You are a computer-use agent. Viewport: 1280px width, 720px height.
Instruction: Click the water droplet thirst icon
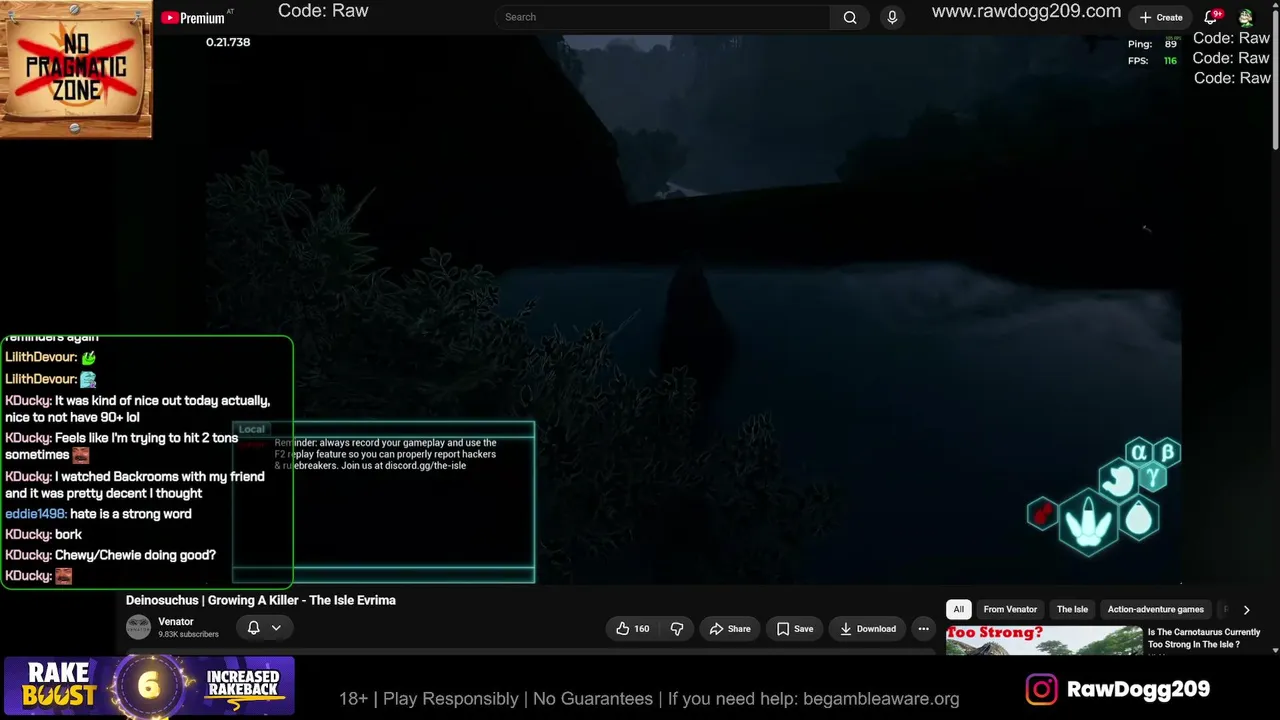click(1138, 518)
